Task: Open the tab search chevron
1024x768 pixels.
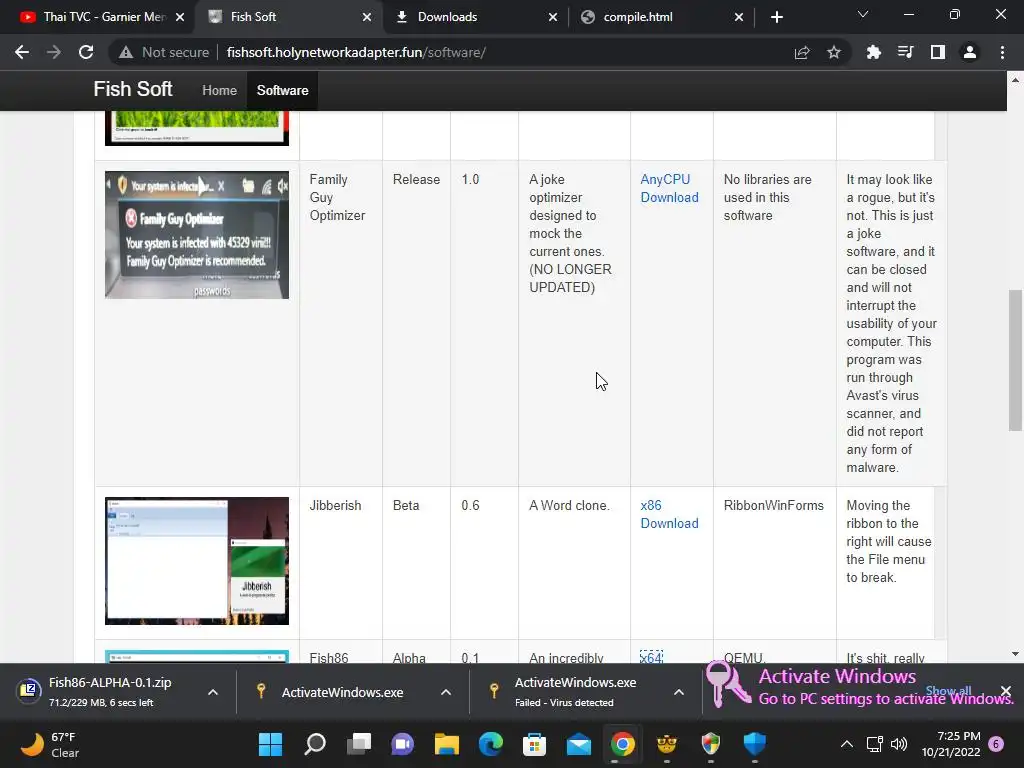Action: pyautogui.click(x=863, y=14)
